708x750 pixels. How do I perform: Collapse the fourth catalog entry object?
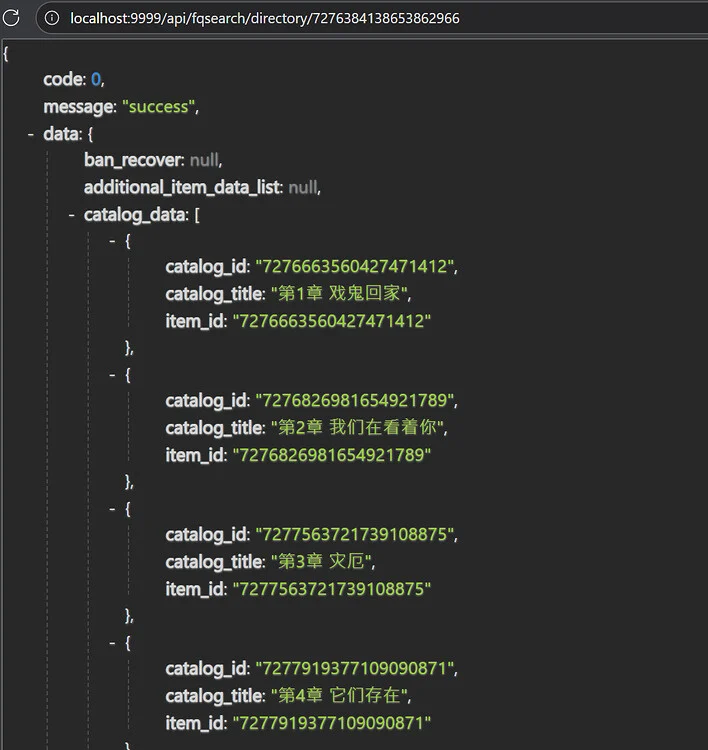pyautogui.click(x=113, y=643)
